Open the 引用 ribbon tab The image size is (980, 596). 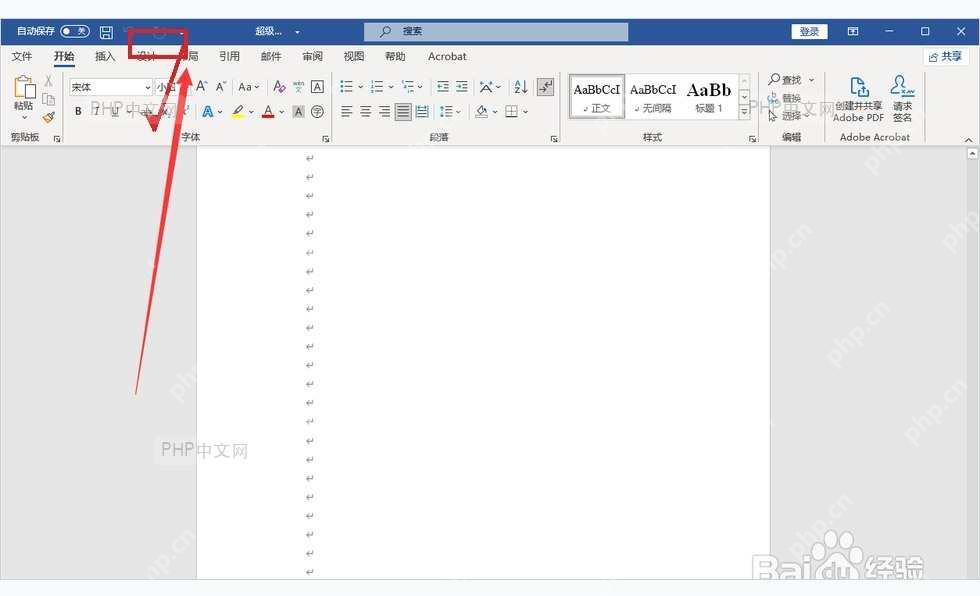[229, 56]
